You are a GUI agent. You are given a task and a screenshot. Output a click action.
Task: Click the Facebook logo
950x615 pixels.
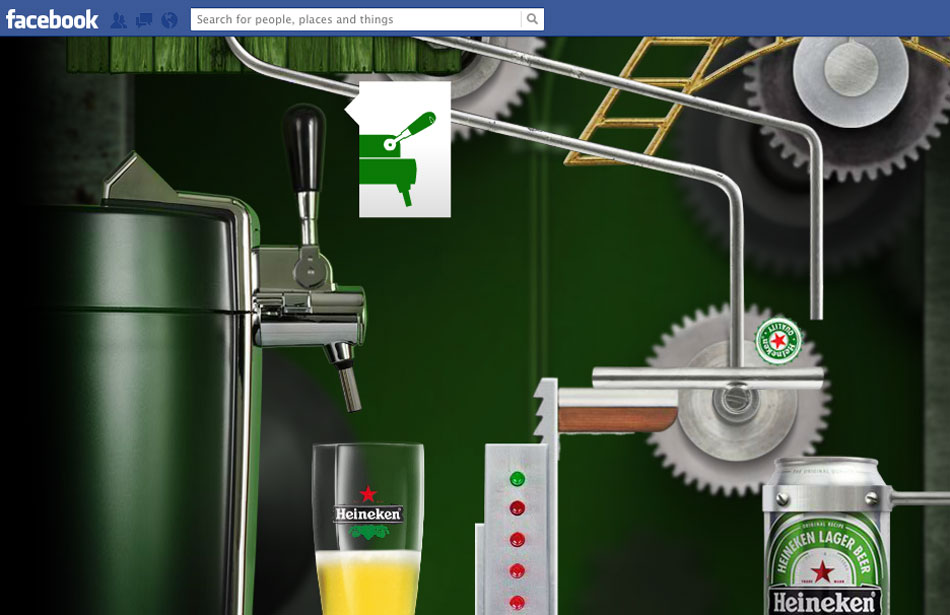51,19
